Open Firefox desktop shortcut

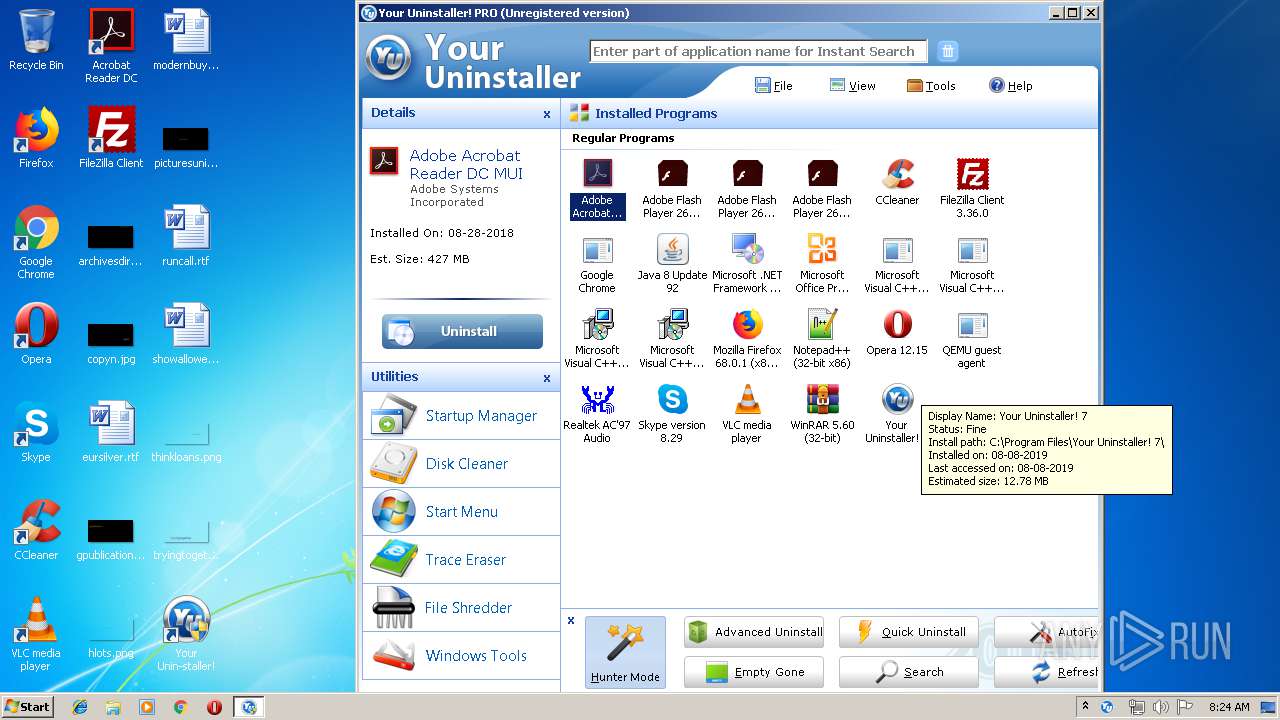click(36, 138)
